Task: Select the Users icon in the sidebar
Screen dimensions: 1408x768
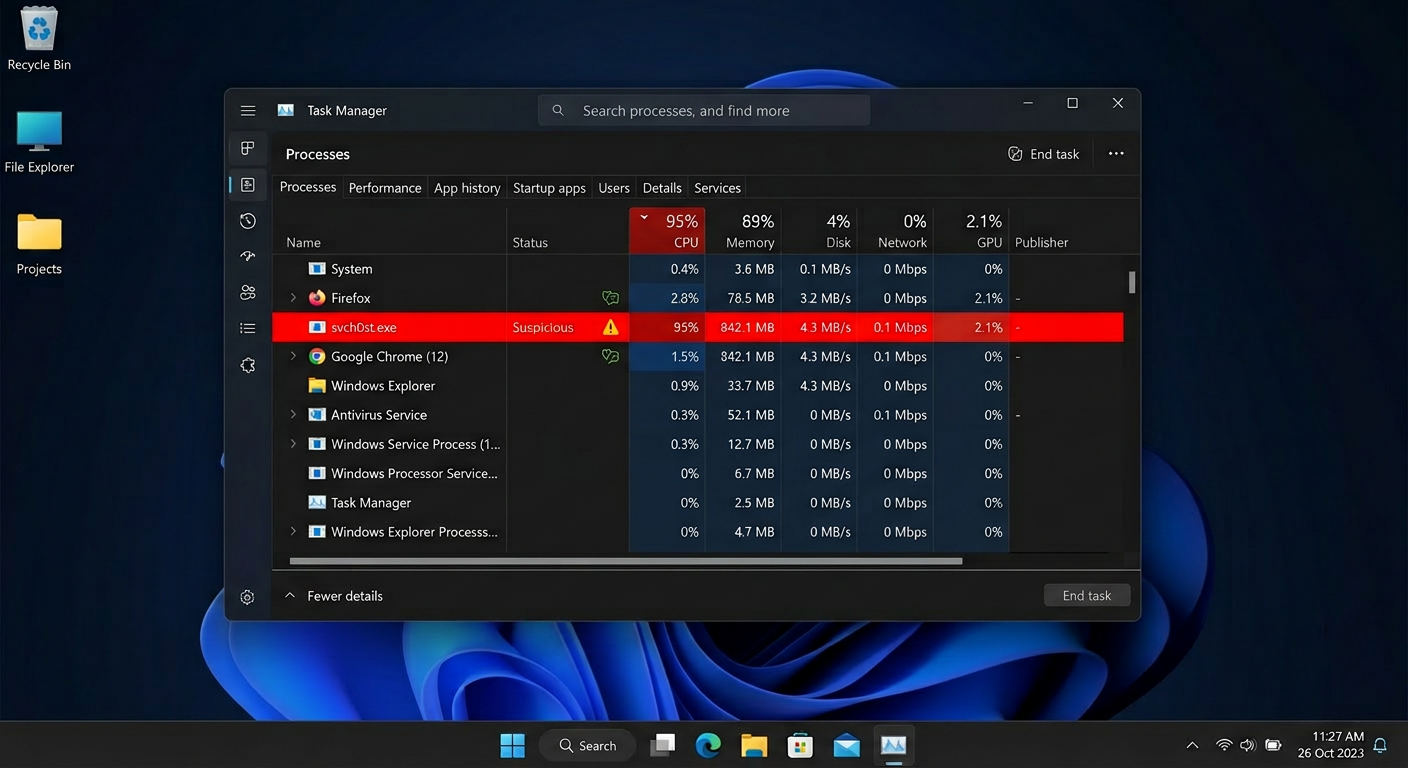Action: click(247, 292)
